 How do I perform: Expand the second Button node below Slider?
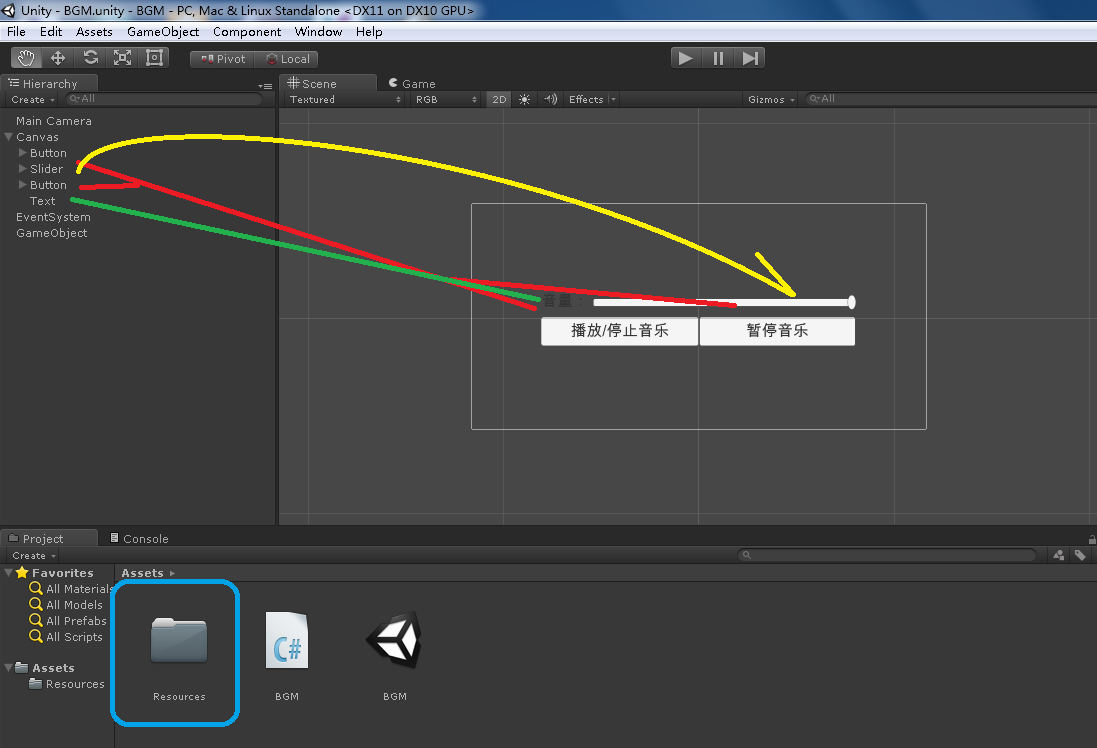[22, 185]
